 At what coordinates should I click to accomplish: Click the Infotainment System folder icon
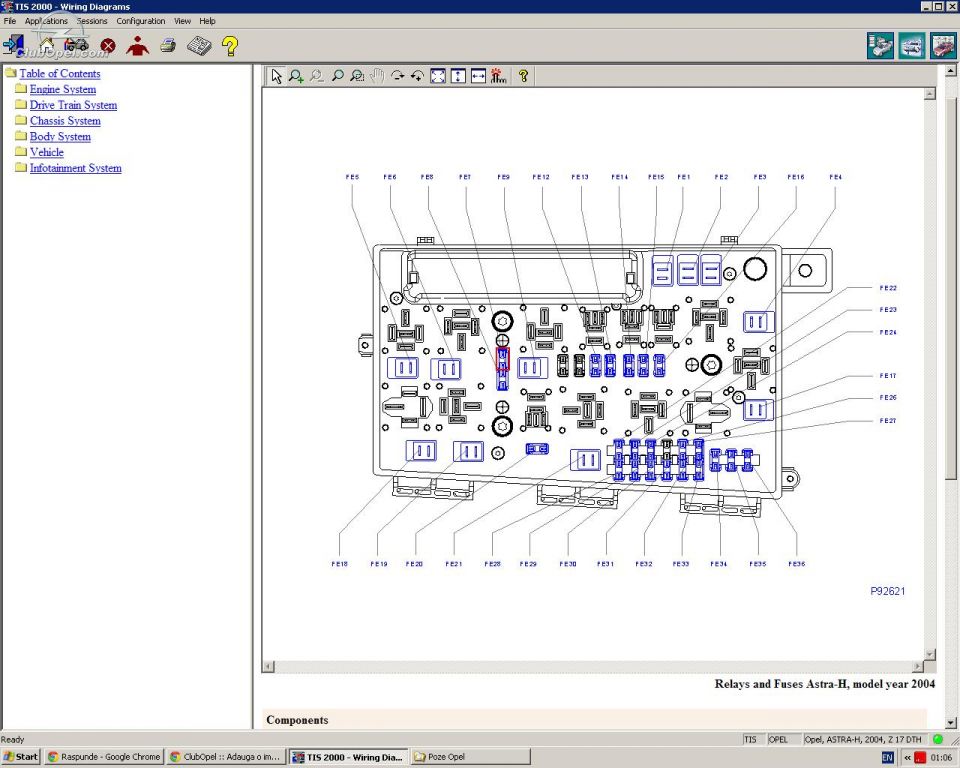coord(21,167)
